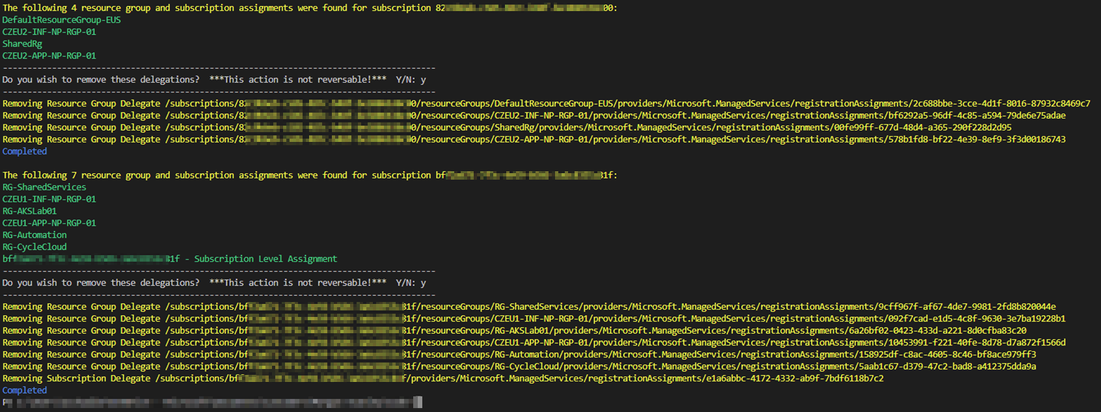This screenshot has height=412, width=1101.
Task: Click the removal line ending 092f7cad-e1d5-4c8f-9630-3e7ba19228b1
Action: pos(534,319)
